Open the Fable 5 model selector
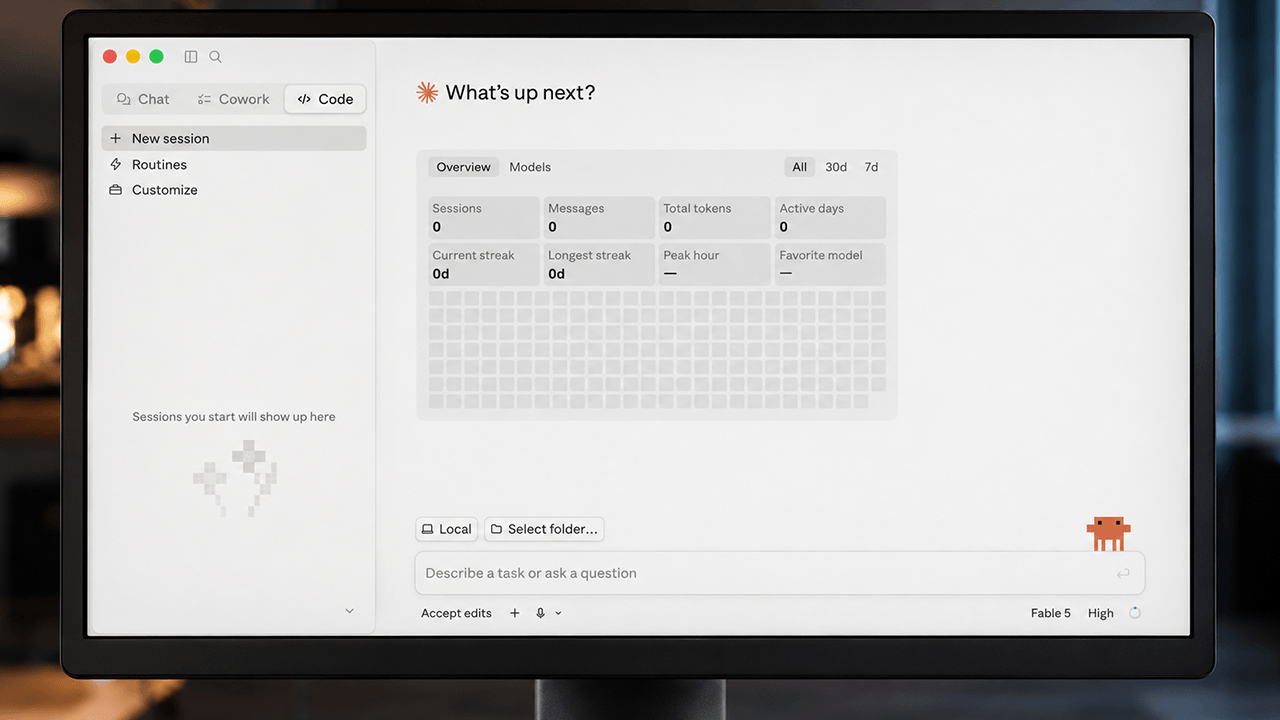The height and width of the screenshot is (720, 1280). tap(1051, 613)
